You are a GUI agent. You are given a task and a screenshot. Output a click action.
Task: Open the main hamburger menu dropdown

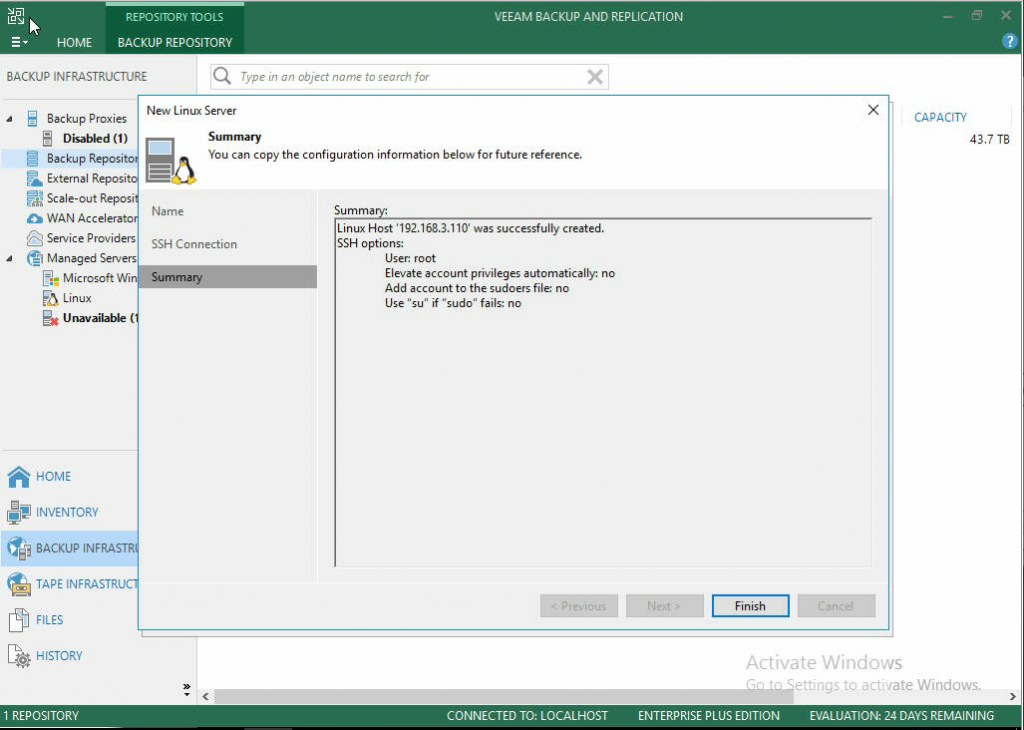click(x=19, y=42)
